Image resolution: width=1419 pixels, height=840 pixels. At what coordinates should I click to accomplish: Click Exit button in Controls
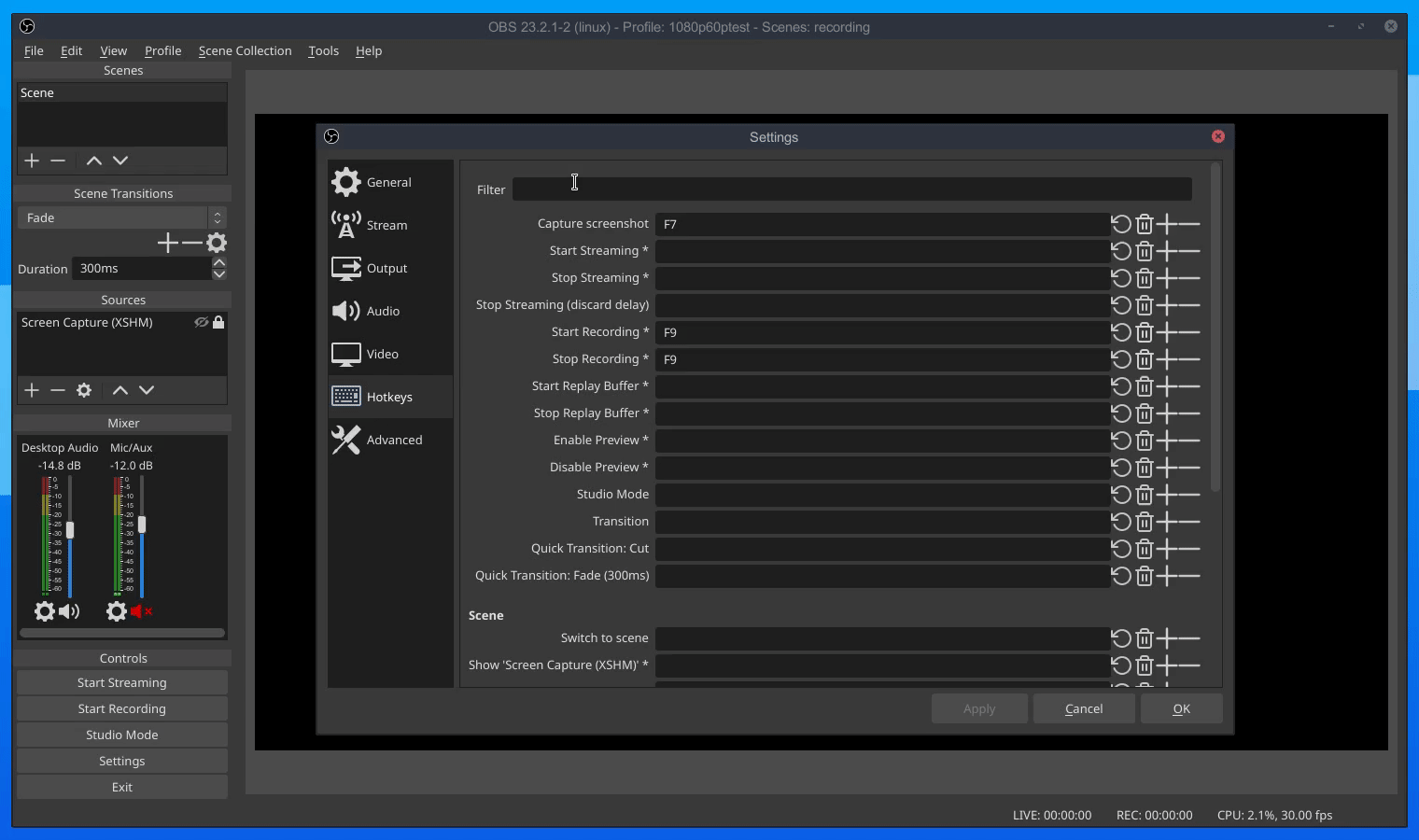pos(122,787)
